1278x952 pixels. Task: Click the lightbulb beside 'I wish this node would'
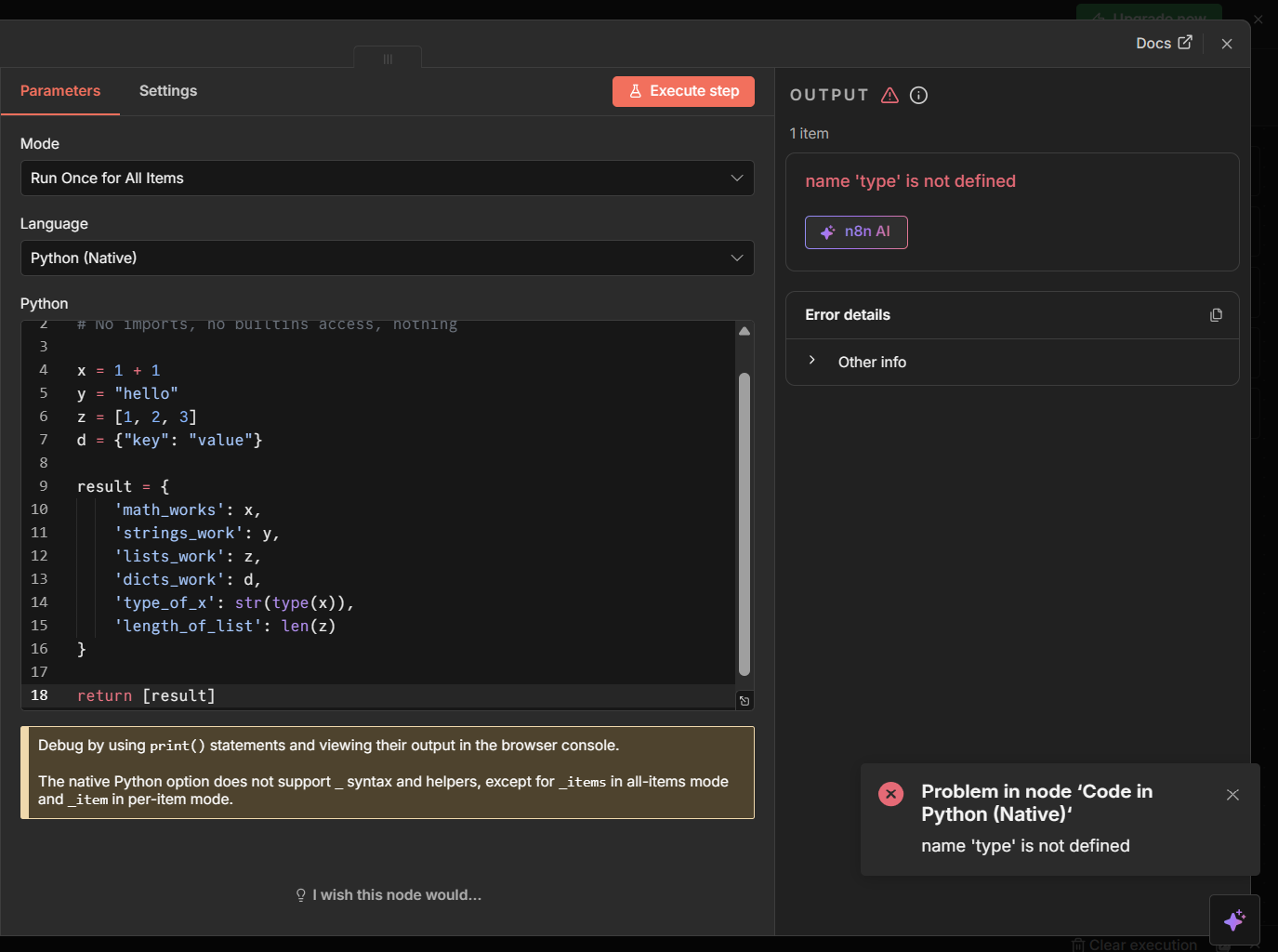pyautogui.click(x=301, y=894)
